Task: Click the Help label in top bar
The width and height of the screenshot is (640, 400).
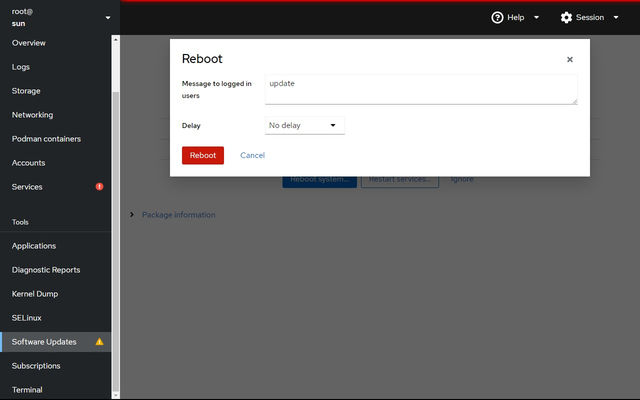Action: [x=516, y=18]
